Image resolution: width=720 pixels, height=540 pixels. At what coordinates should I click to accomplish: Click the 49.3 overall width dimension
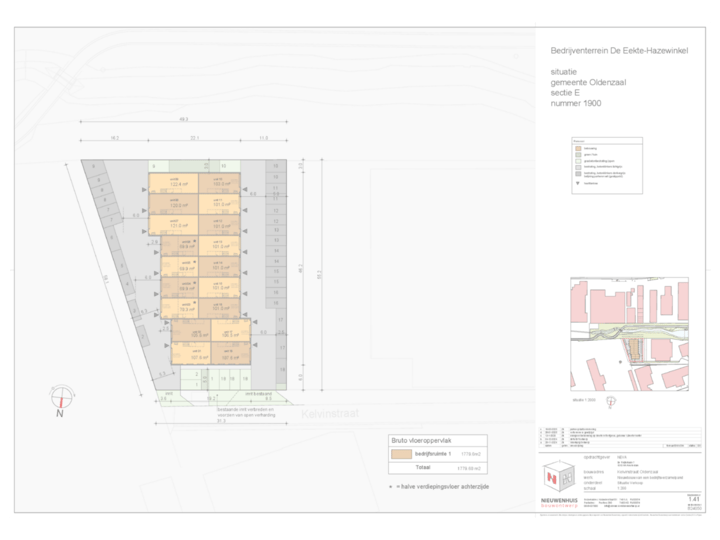183,119
